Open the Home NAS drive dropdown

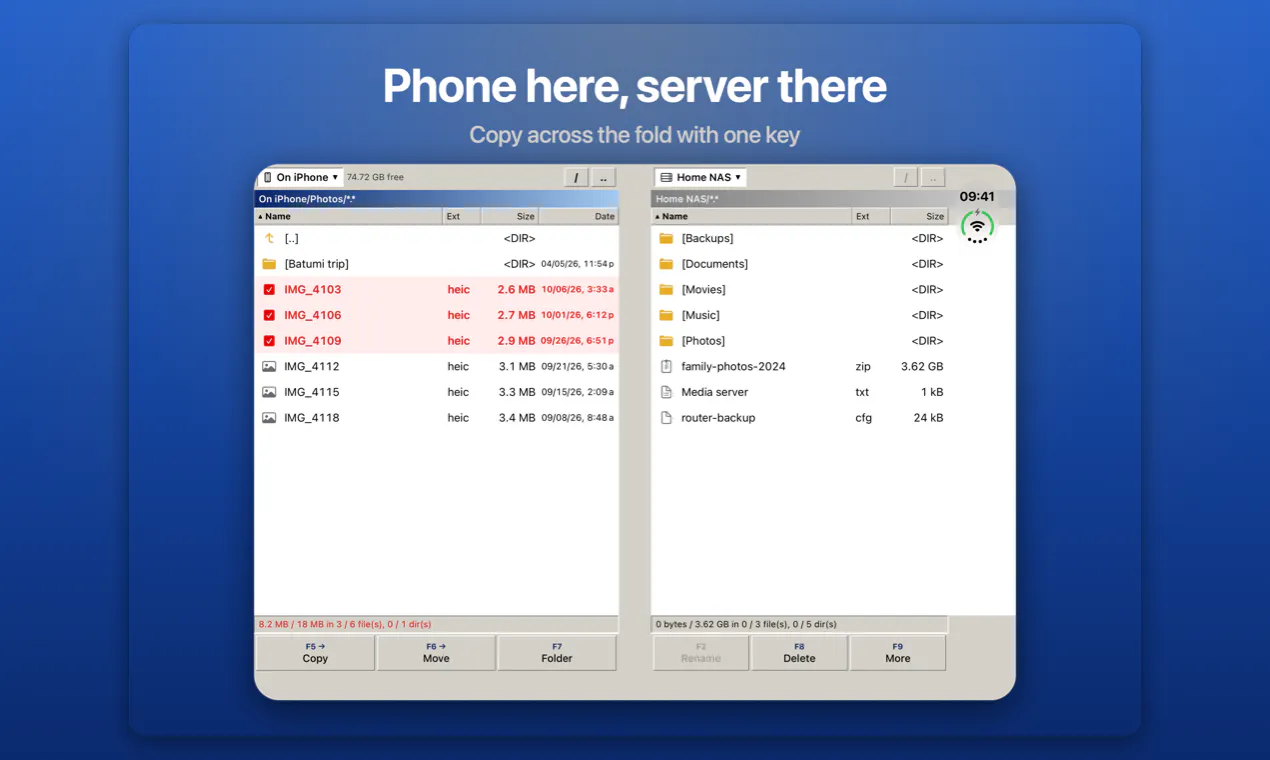click(700, 177)
